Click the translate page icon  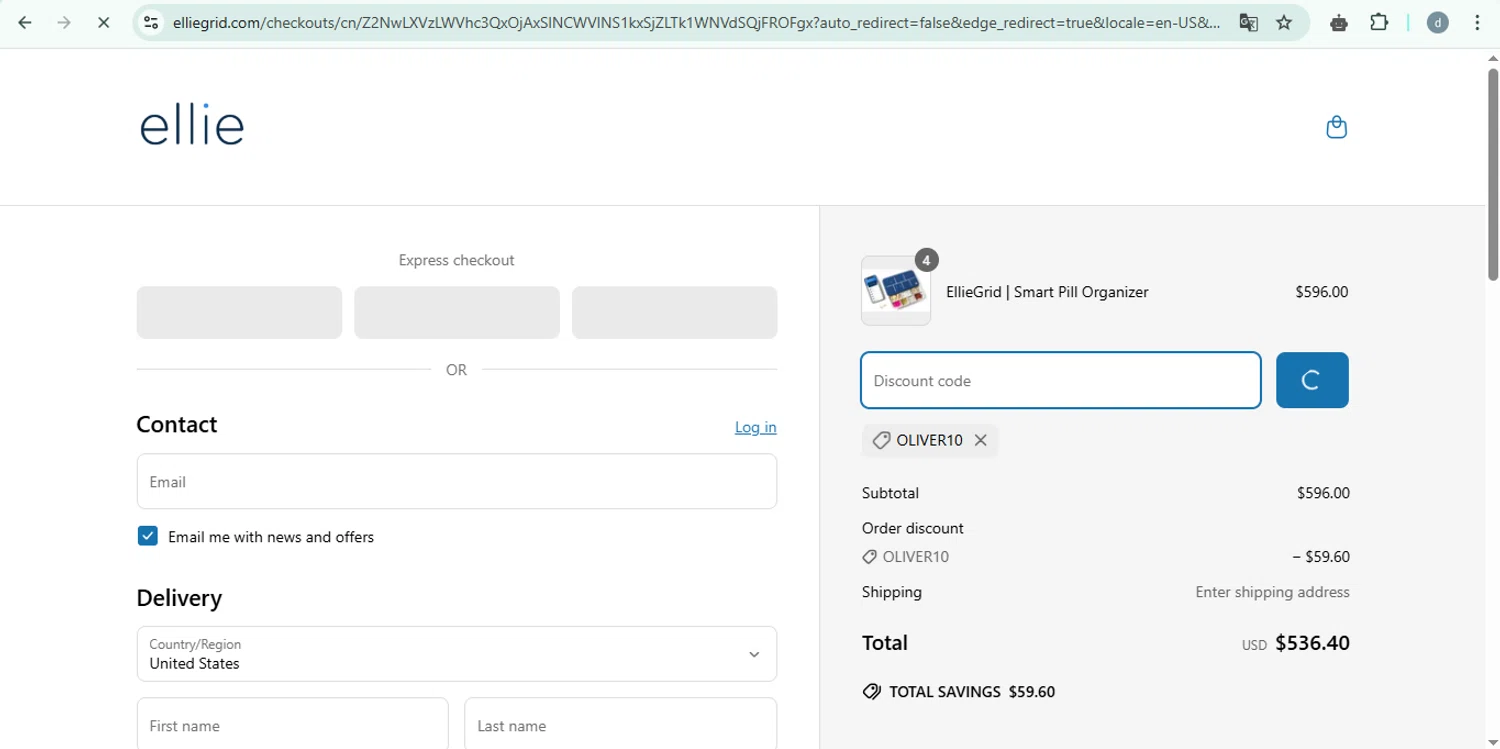point(1248,22)
